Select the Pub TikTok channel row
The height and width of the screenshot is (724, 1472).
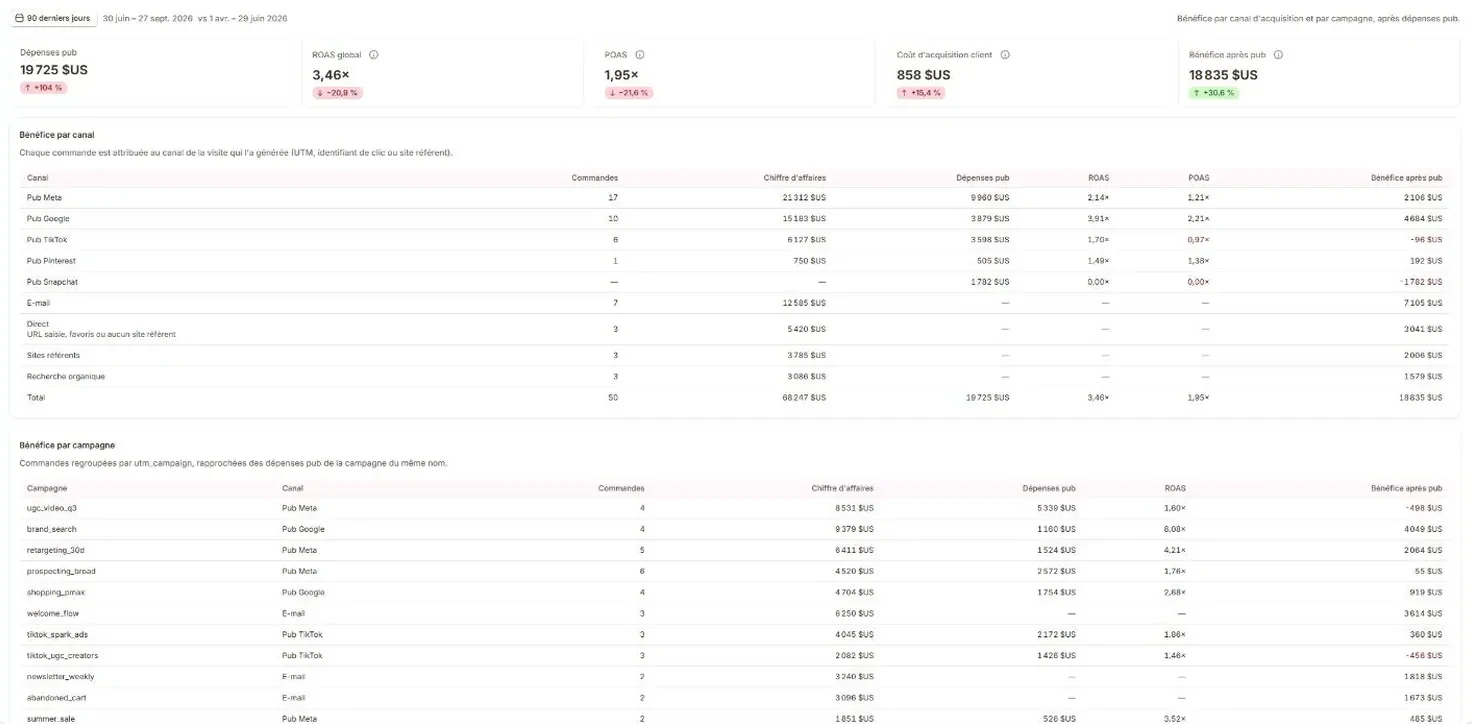coord(735,240)
